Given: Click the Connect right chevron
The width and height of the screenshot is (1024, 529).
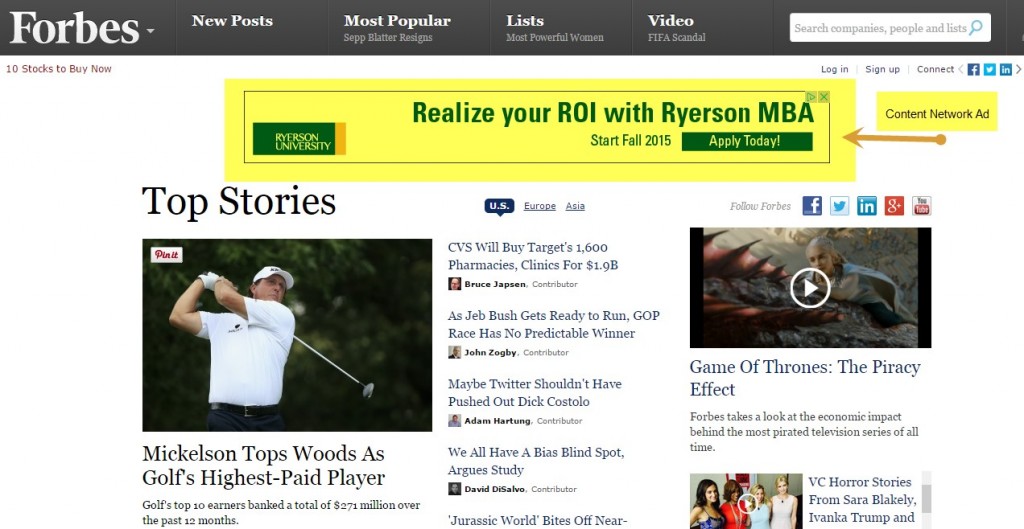Looking at the screenshot, I should tap(1018, 69).
